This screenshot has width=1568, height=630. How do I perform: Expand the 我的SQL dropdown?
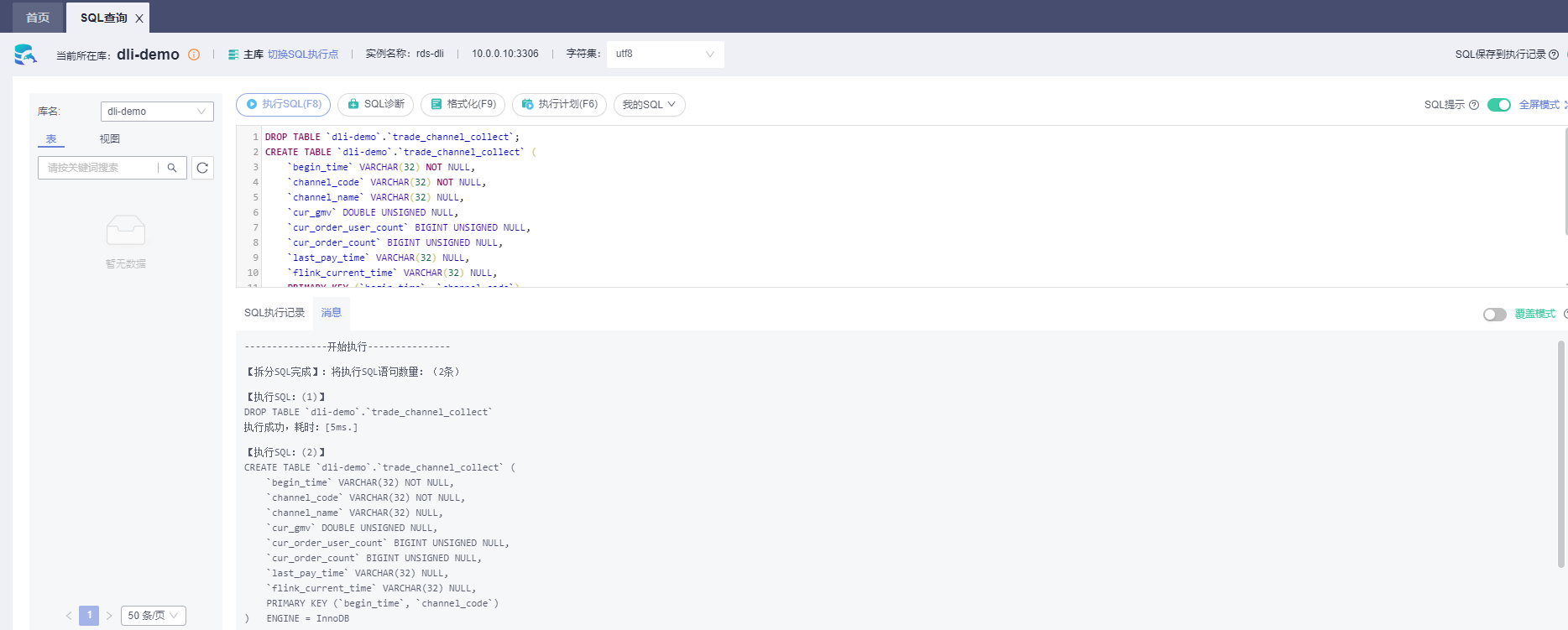tap(650, 105)
